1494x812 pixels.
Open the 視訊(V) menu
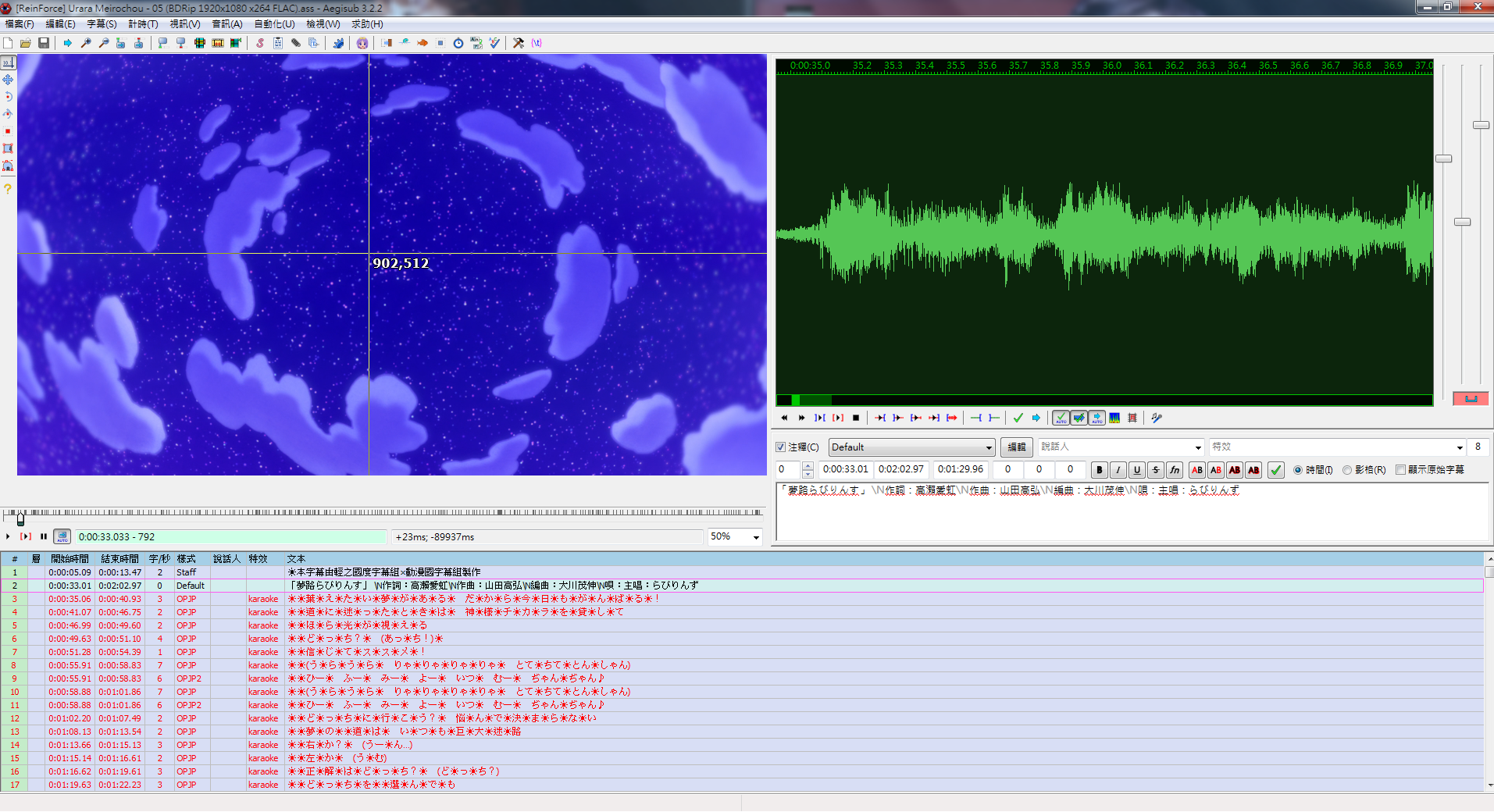point(185,24)
